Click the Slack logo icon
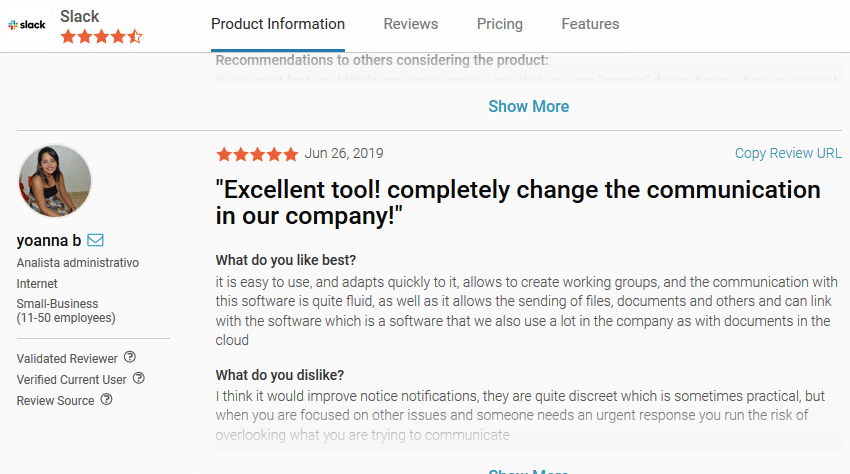The image size is (850, 474). pos(29,24)
